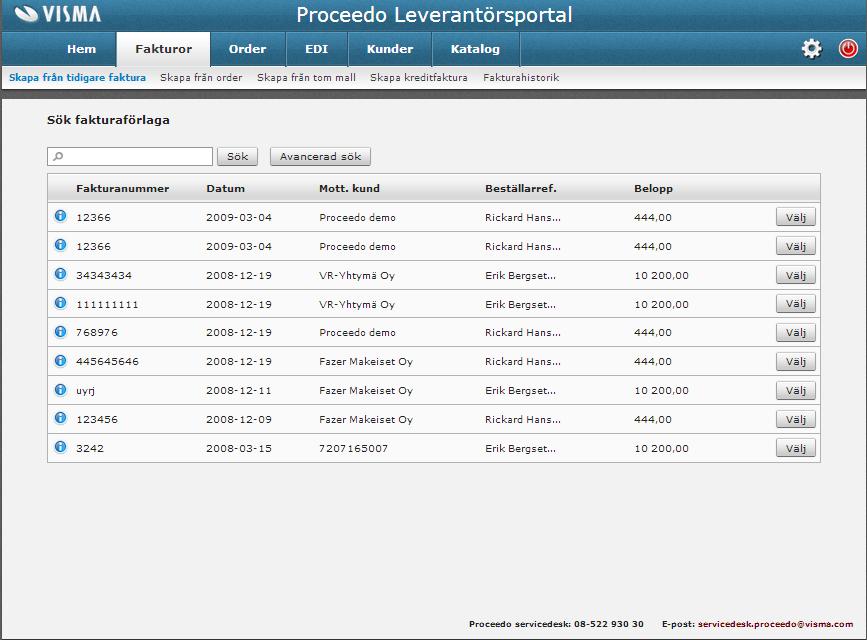867x640 pixels.
Task: Show info for invoice 3242
Action: click(60, 446)
